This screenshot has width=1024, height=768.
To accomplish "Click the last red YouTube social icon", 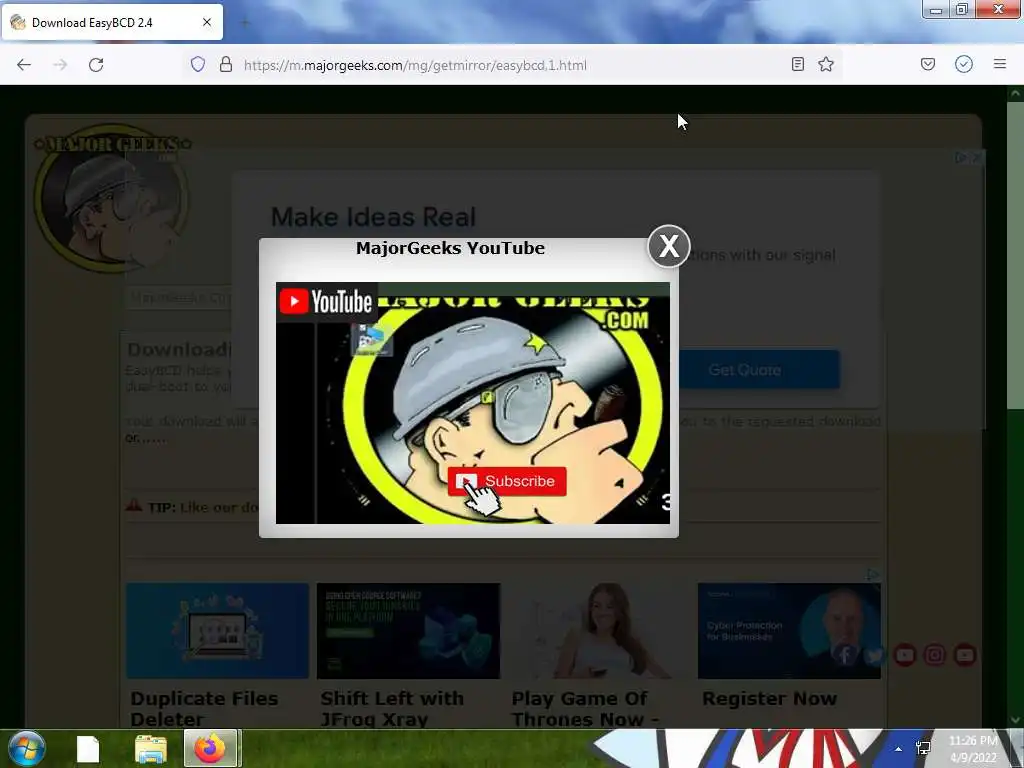I will pos(965,654).
